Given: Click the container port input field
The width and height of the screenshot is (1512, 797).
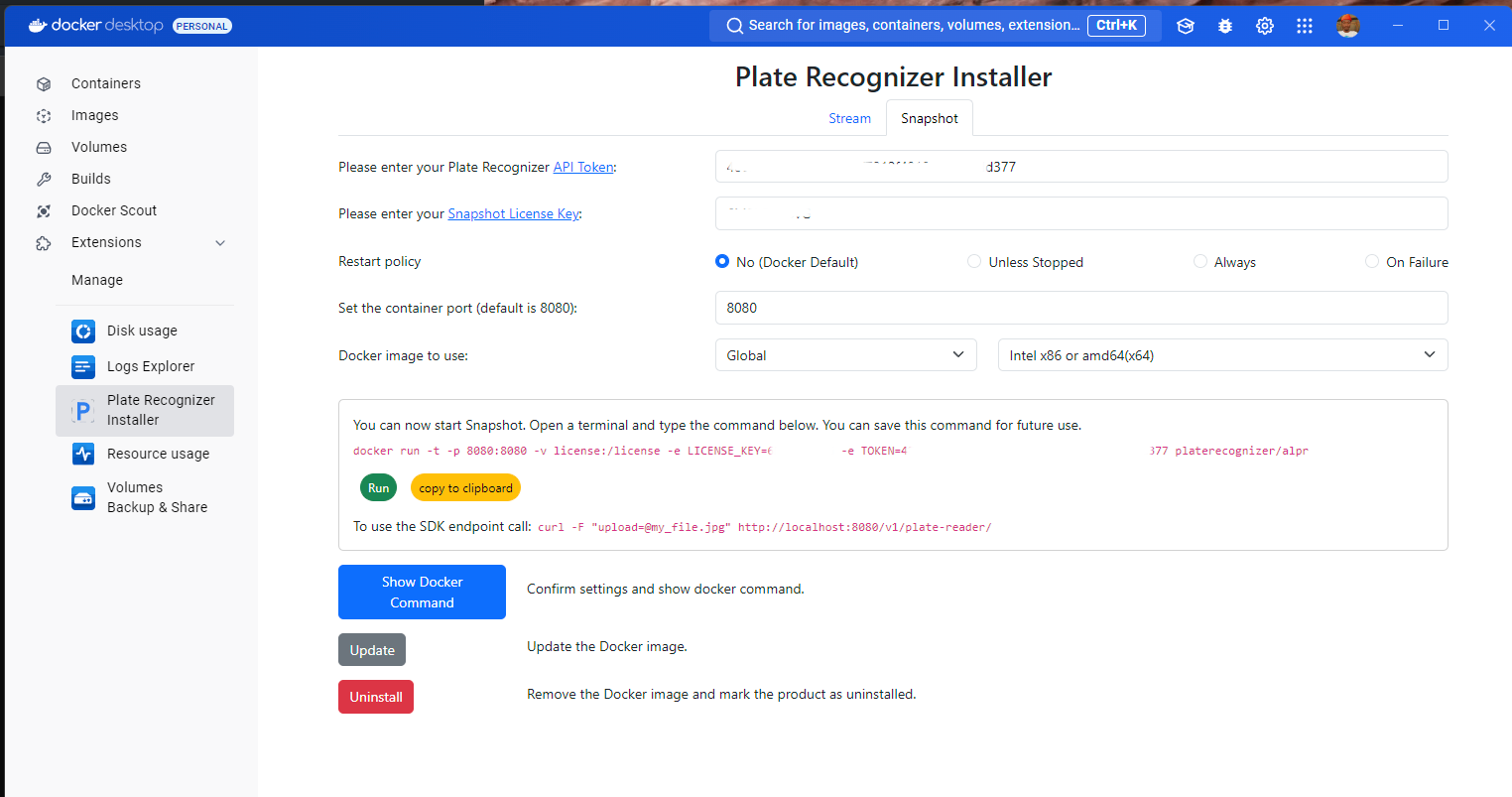Looking at the screenshot, I should tap(1080, 308).
